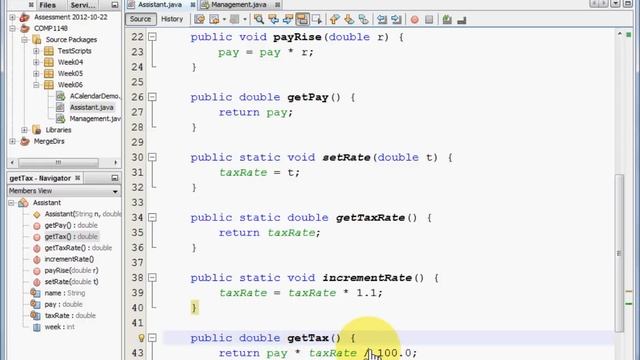Toggle Rectangular Selection button
The image size is (640, 360).
pyautogui.click(x=317, y=19)
